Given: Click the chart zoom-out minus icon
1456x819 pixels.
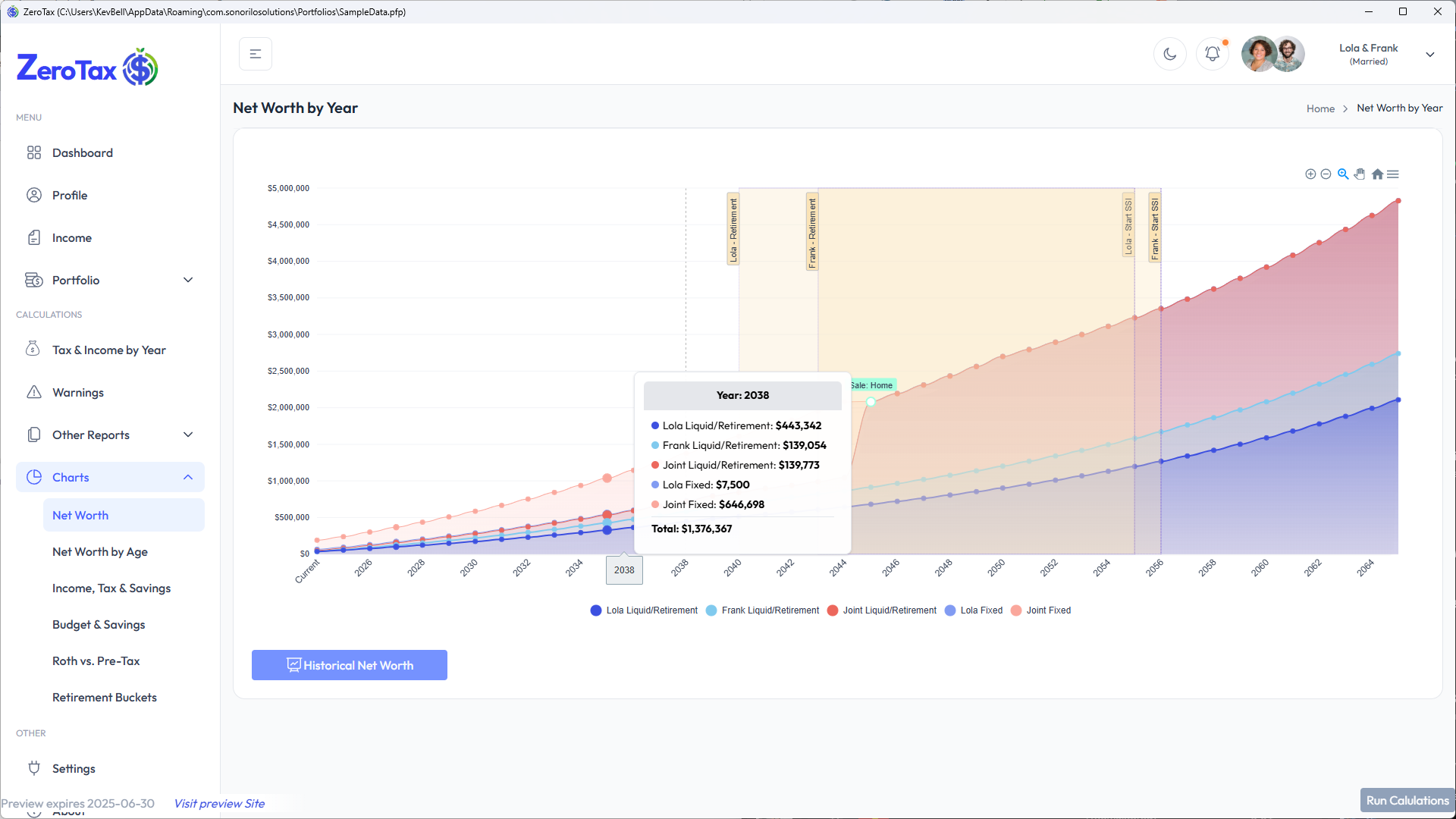Looking at the screenshot, I should [x=1326, y=174].
